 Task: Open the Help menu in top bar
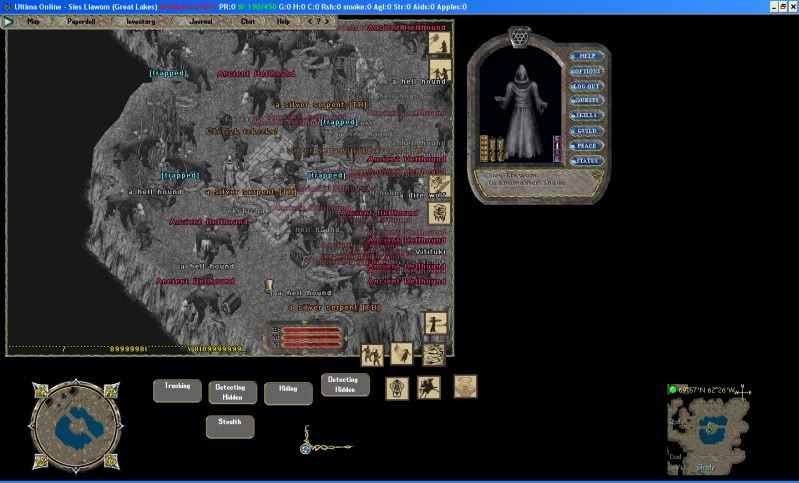[283, 21]
